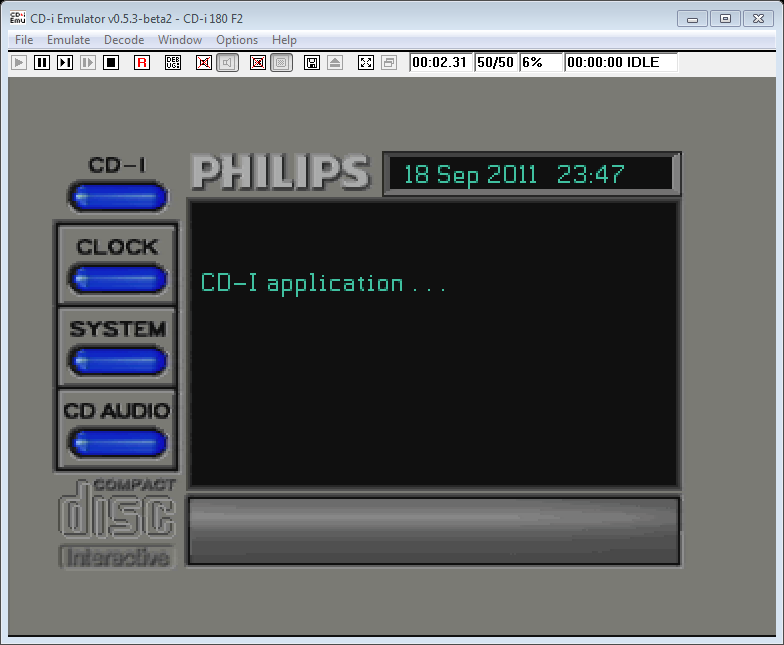784x645 pixels.
Task: Click the floppy disk save icon
Action: point(312,62)
